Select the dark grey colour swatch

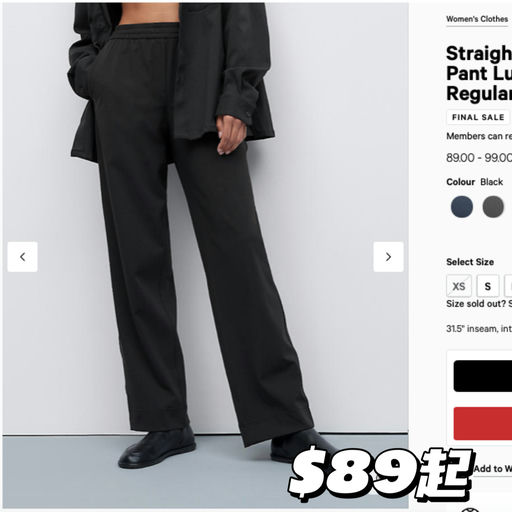point(493,207)
